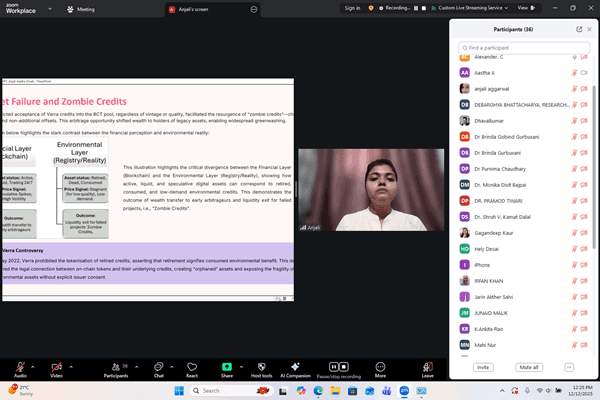Open the Zoom icon in the taskbar

click(404, 391)
